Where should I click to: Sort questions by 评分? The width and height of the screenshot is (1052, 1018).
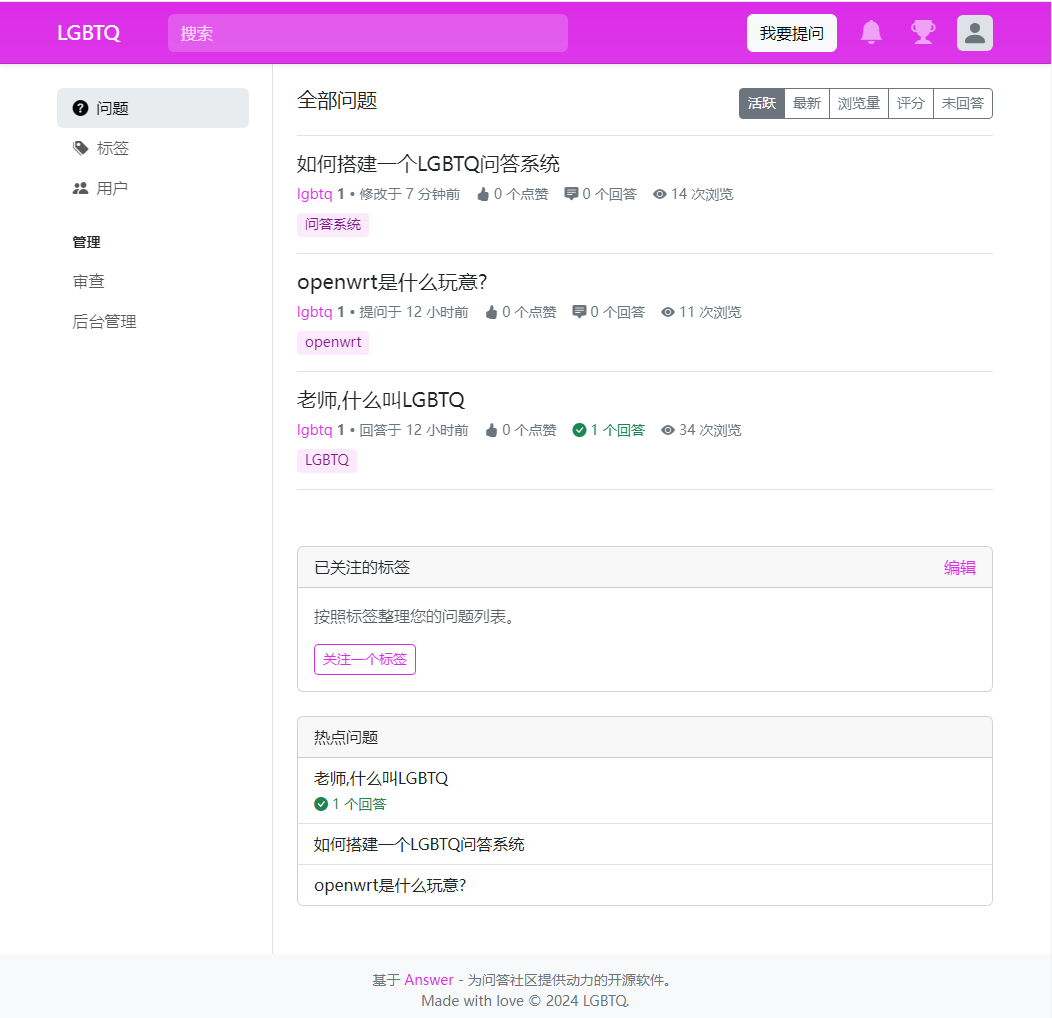(910, 103)
